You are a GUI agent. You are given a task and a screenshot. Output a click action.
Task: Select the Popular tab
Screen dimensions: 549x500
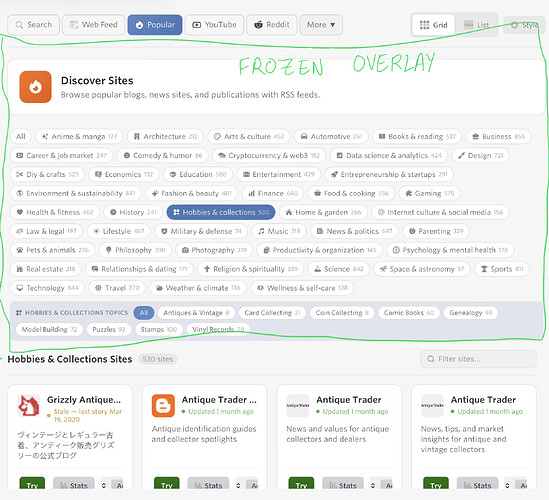point(155,25)
